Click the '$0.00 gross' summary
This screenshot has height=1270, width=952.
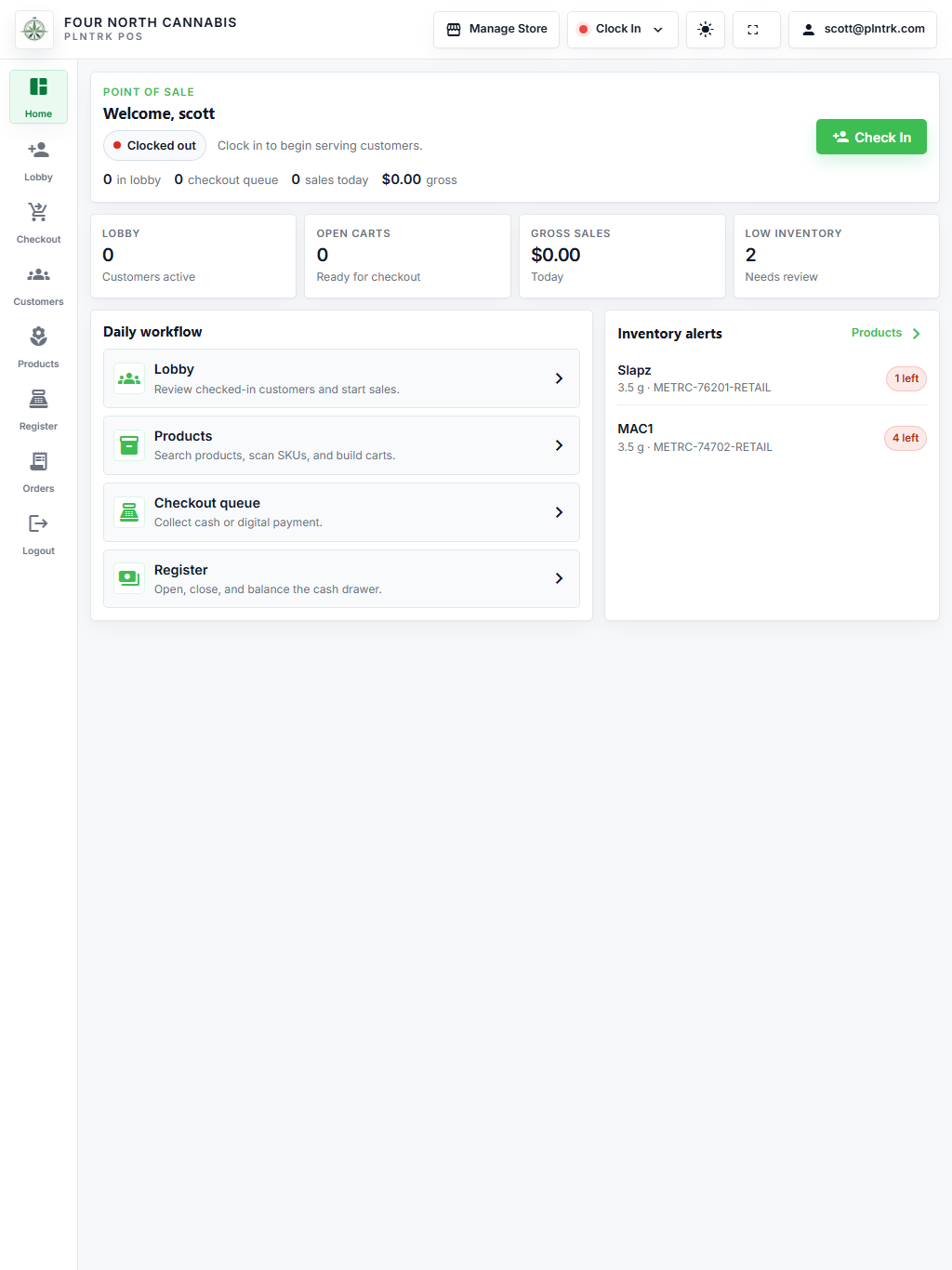point(419,179)
